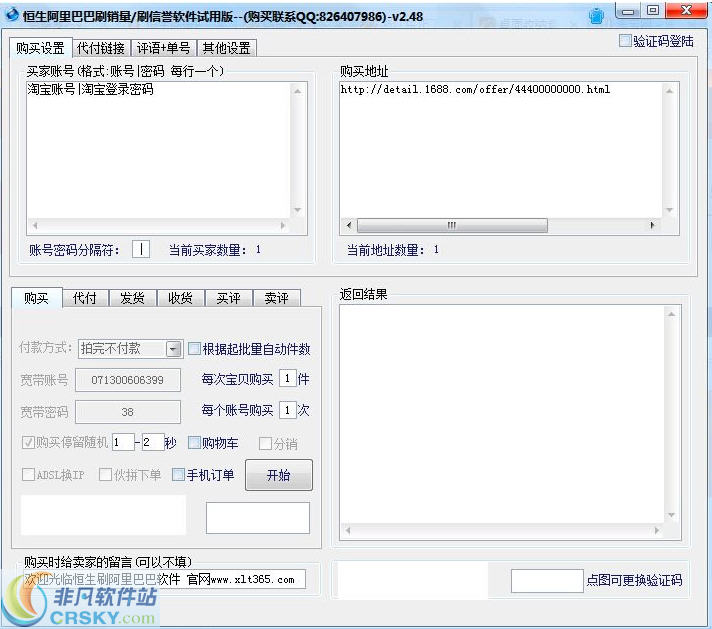The height and width of the screenshot is (629, 712).
Task: Click 每个账号购买 count field
Action: (x=287, y=410)
